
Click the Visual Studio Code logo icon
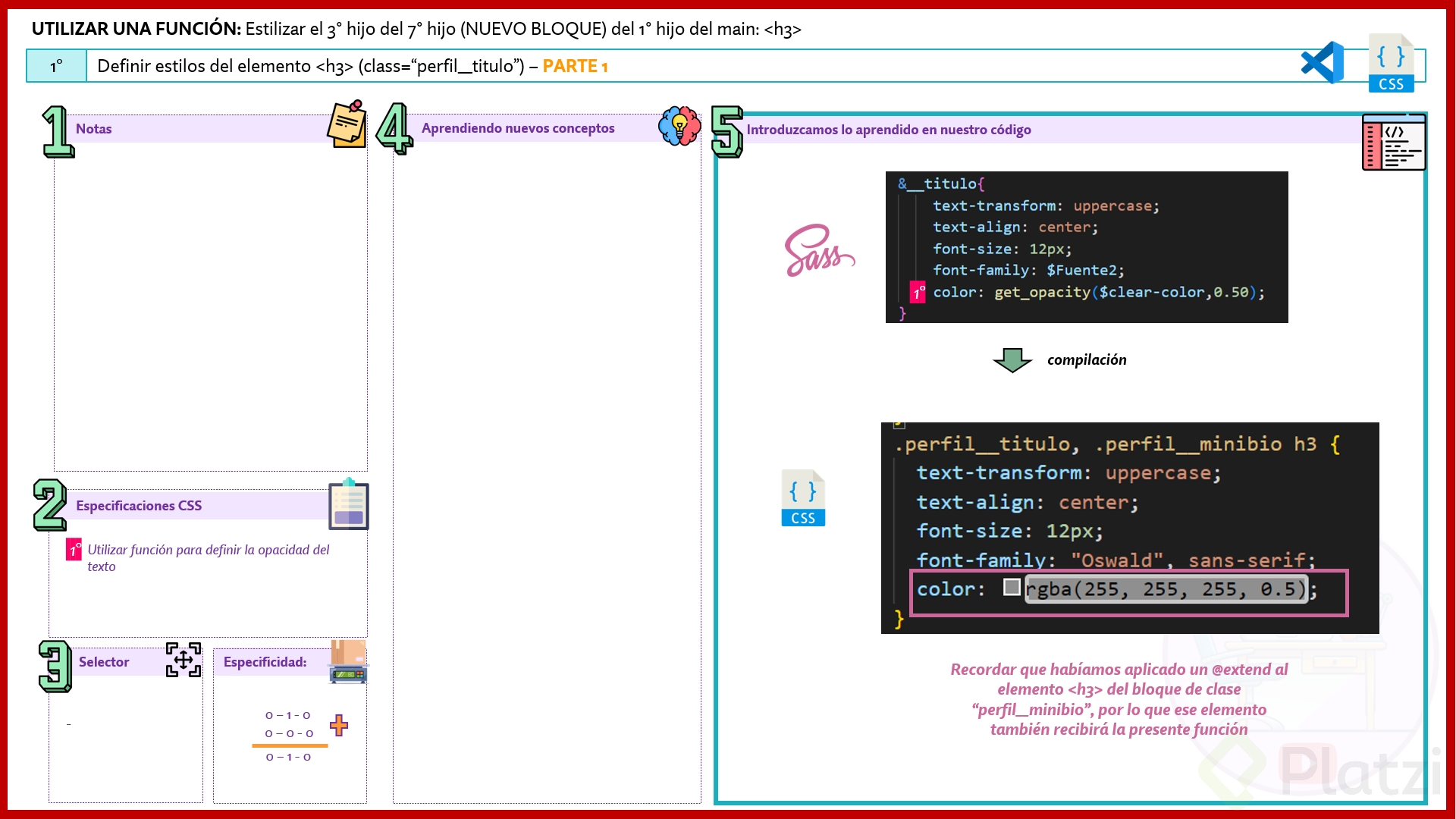point(1323,63)
